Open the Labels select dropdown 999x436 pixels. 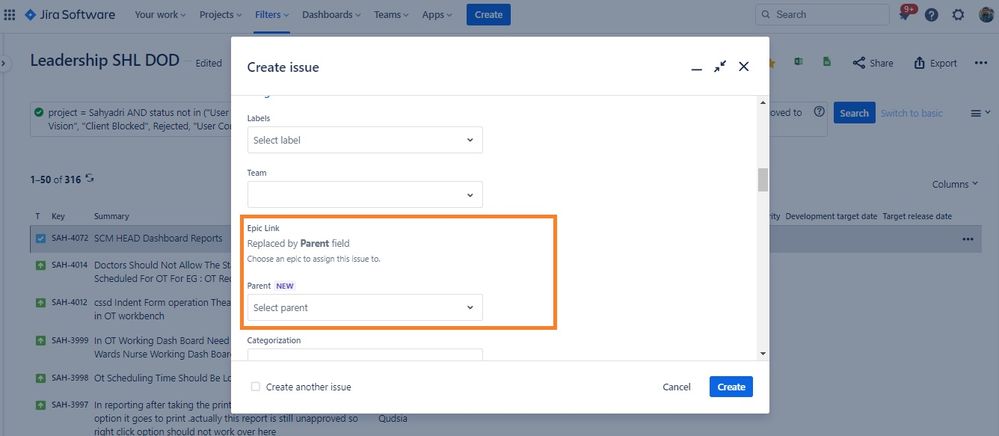click(365, 140)
